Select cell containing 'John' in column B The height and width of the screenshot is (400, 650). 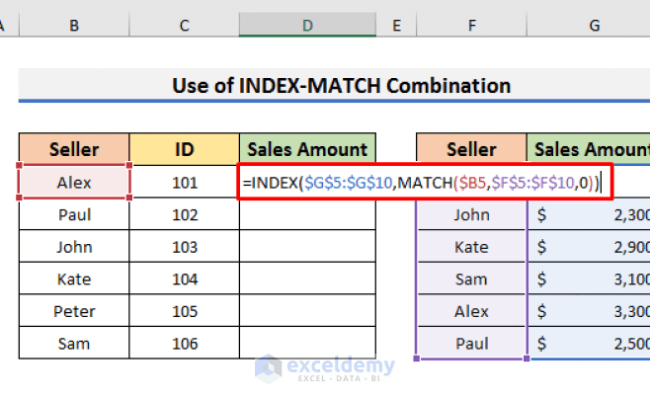tap(74, 247)
